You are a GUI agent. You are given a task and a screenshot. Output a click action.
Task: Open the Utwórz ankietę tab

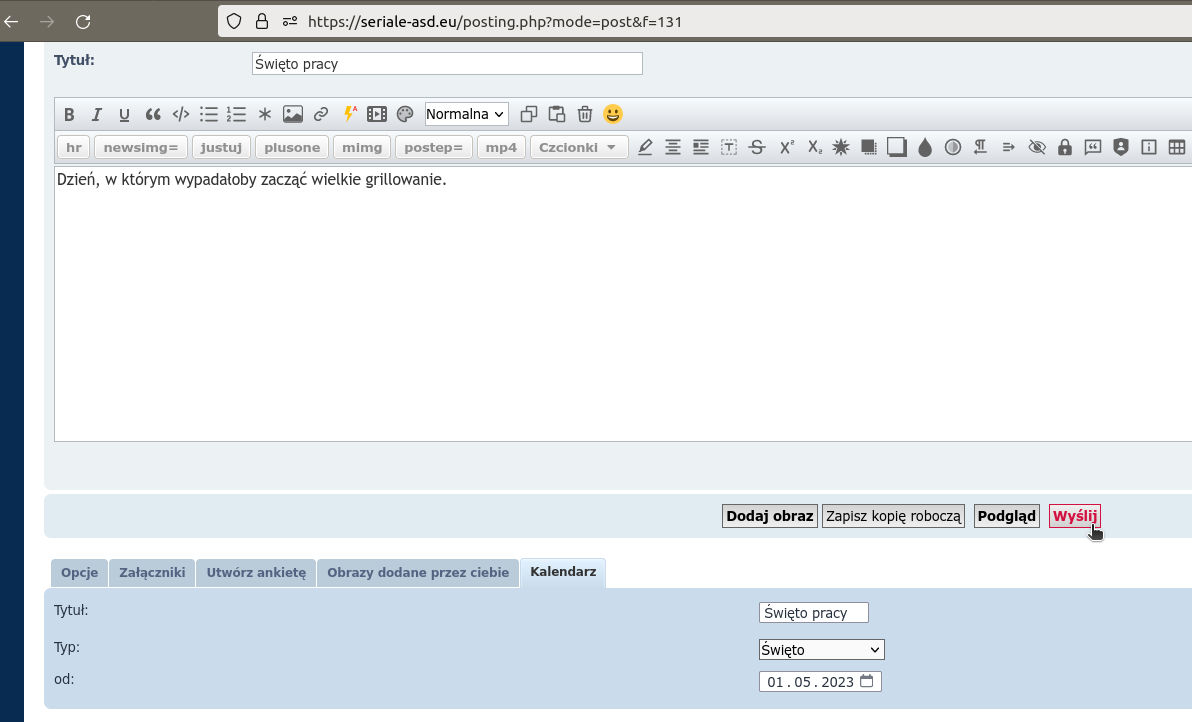coord(256,573)
